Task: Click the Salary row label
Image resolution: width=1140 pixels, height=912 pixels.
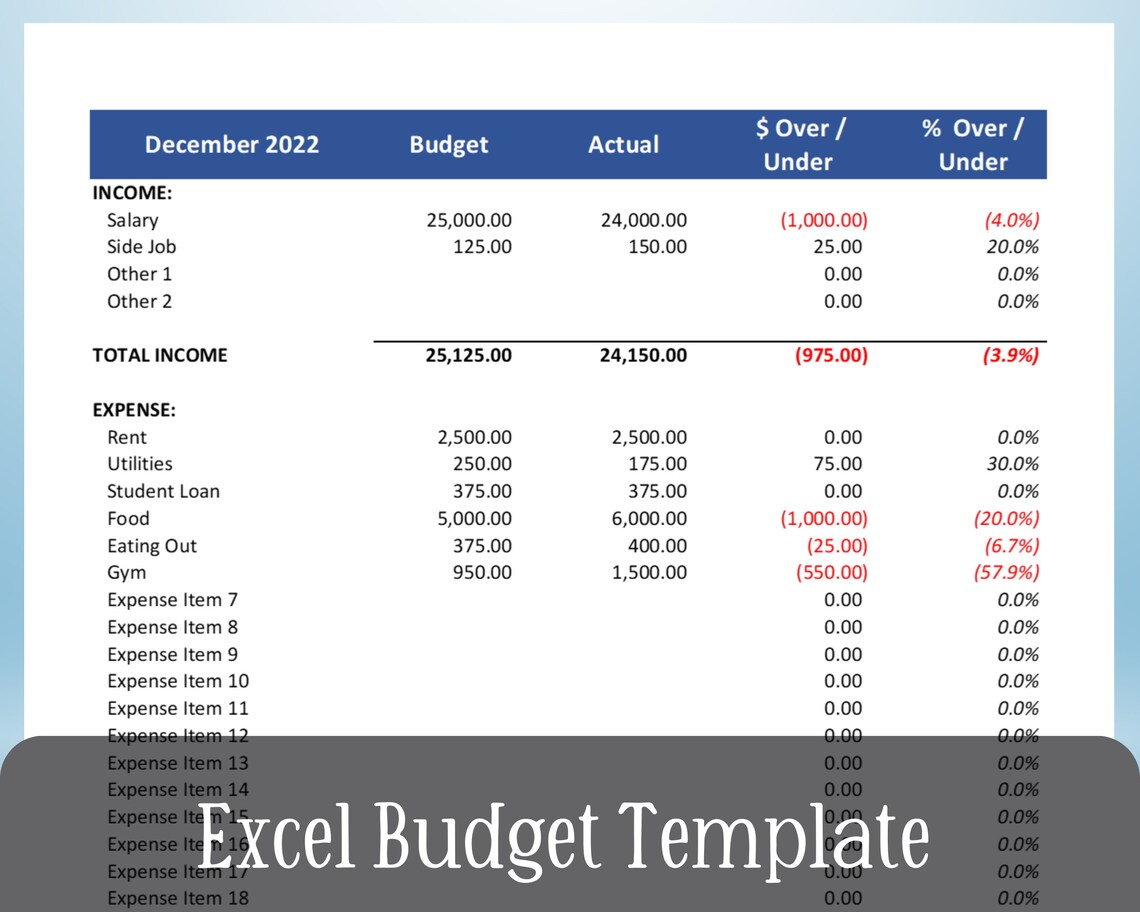Action: 132,220
